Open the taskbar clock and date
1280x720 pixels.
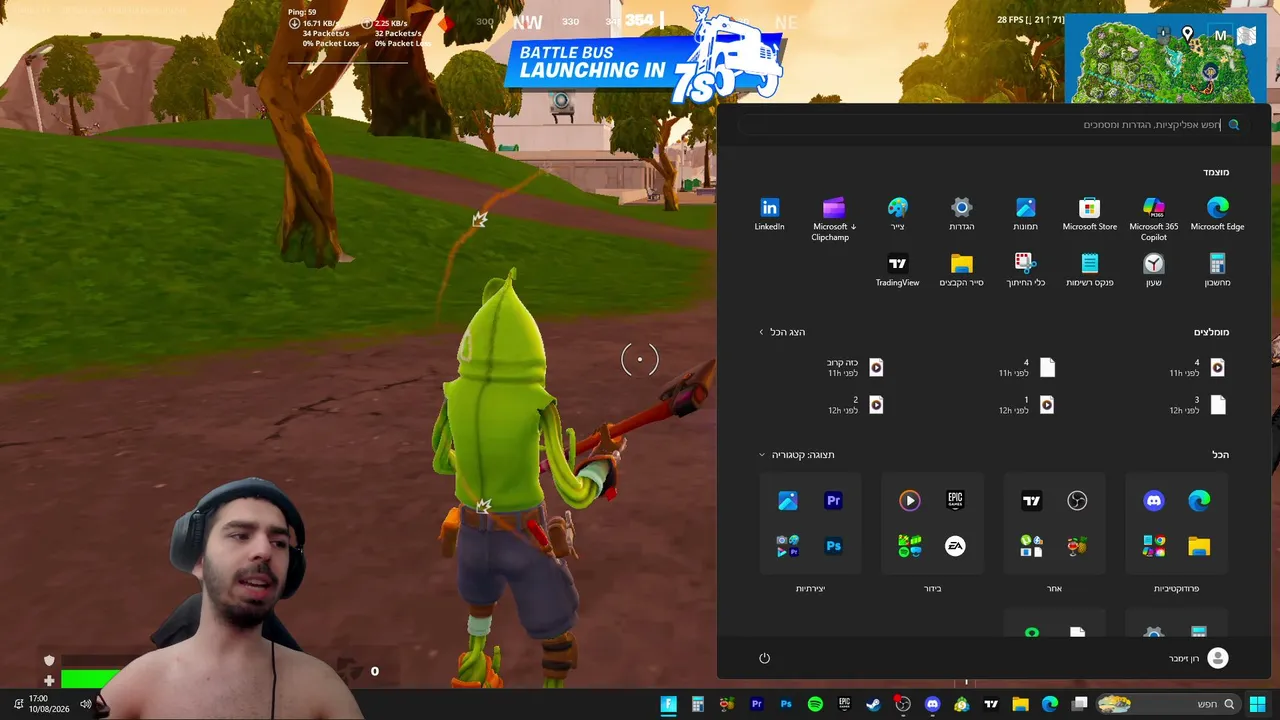[x=49, y=704]
